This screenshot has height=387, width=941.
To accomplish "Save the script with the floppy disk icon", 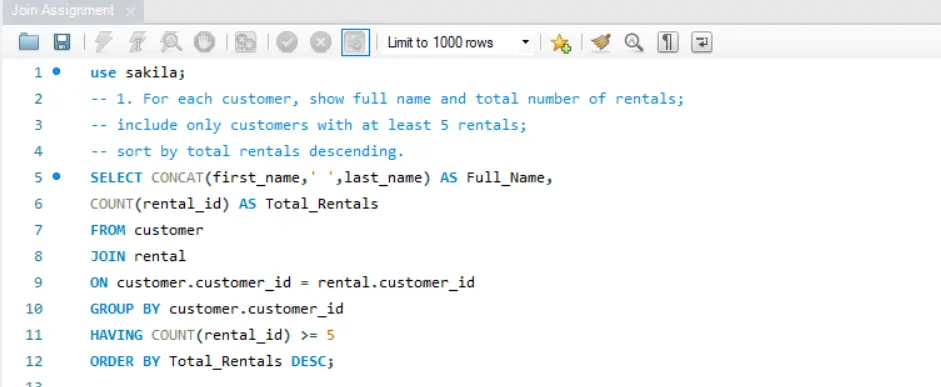I will click(62, 42).
